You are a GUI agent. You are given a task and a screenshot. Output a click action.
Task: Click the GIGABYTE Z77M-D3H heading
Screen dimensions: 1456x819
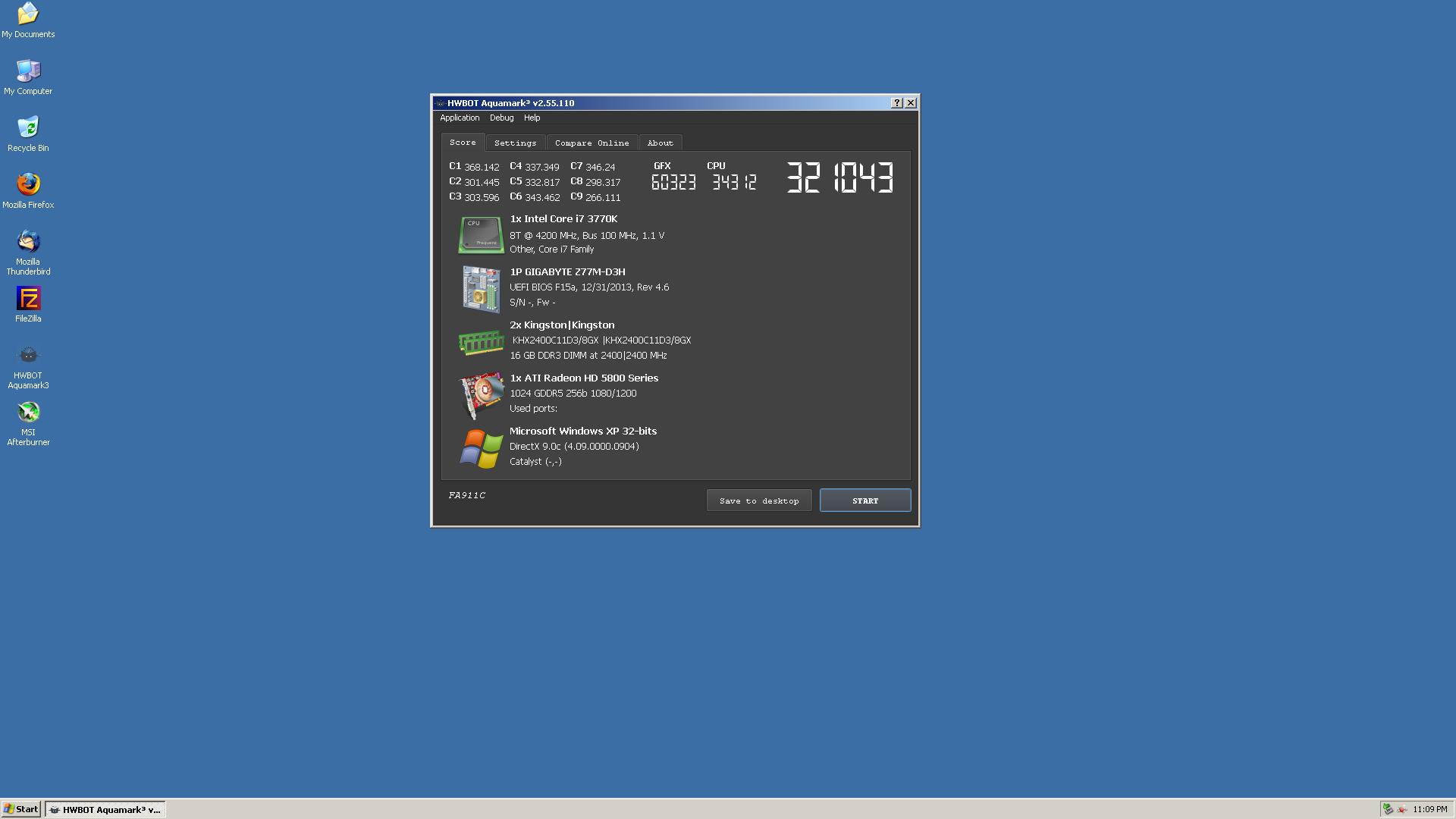pos(567,271)
